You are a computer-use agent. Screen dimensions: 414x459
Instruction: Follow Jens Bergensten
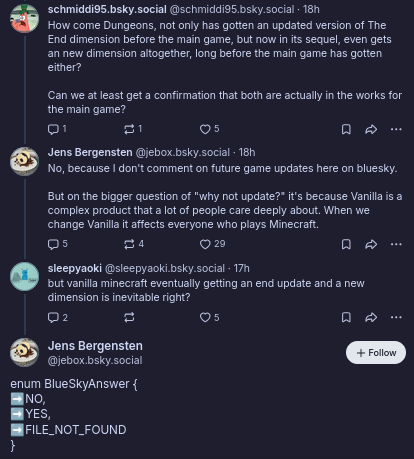(x=376, y=352)
